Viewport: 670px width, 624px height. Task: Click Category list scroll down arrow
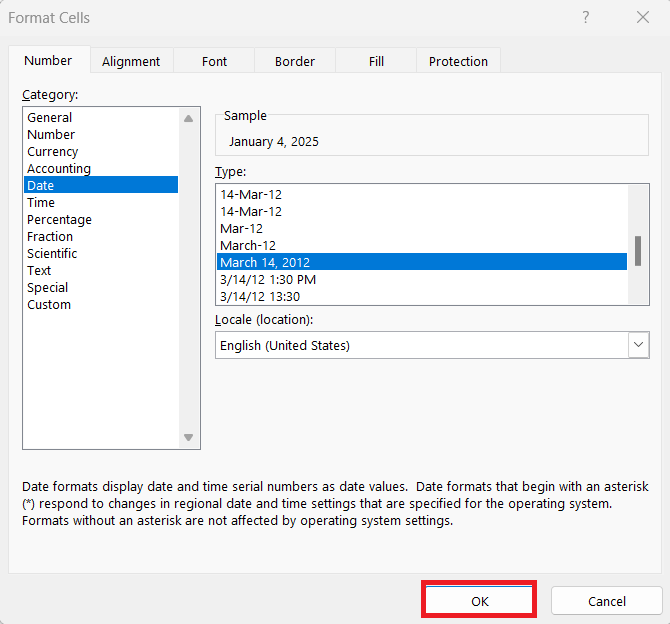[x=188, y=437]
